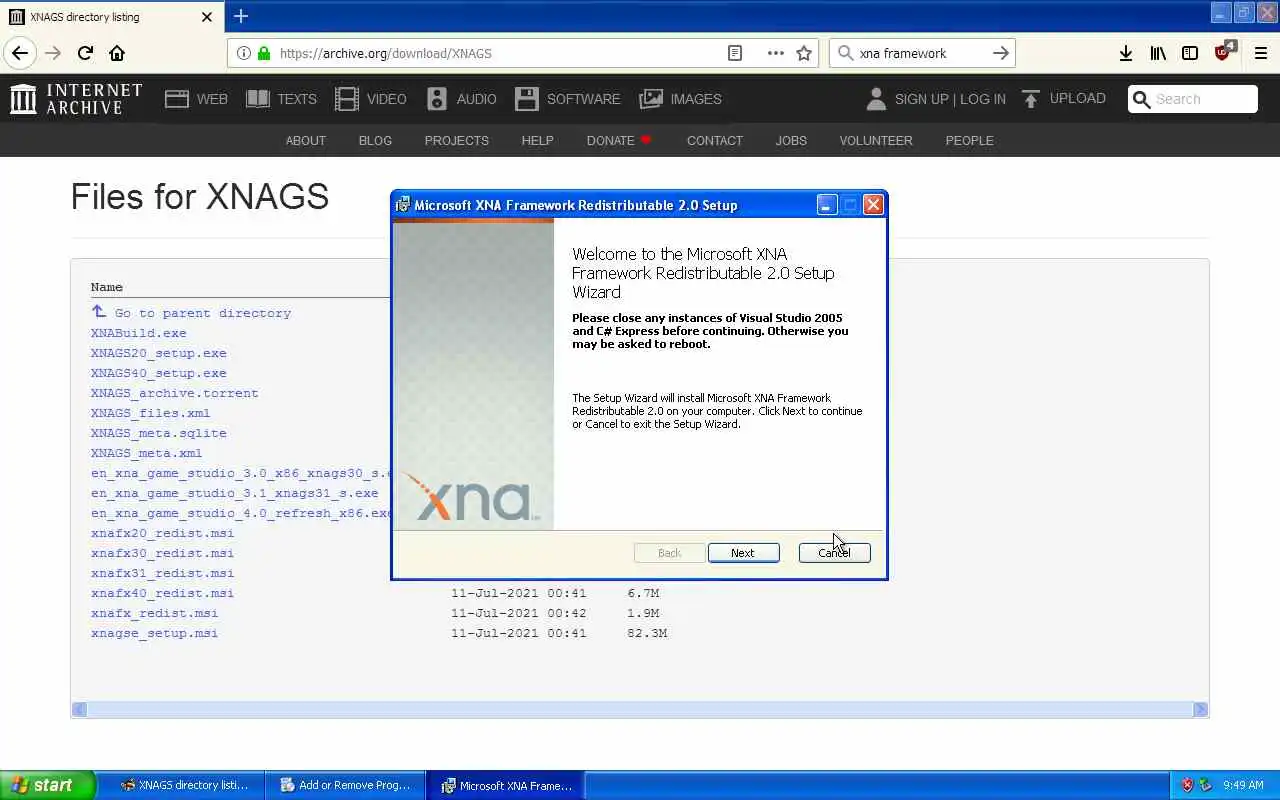The height and width of the screenshot is (800, 1280).
Task: Open the browser hamburger menu
Action: [x=1261, y=53]
